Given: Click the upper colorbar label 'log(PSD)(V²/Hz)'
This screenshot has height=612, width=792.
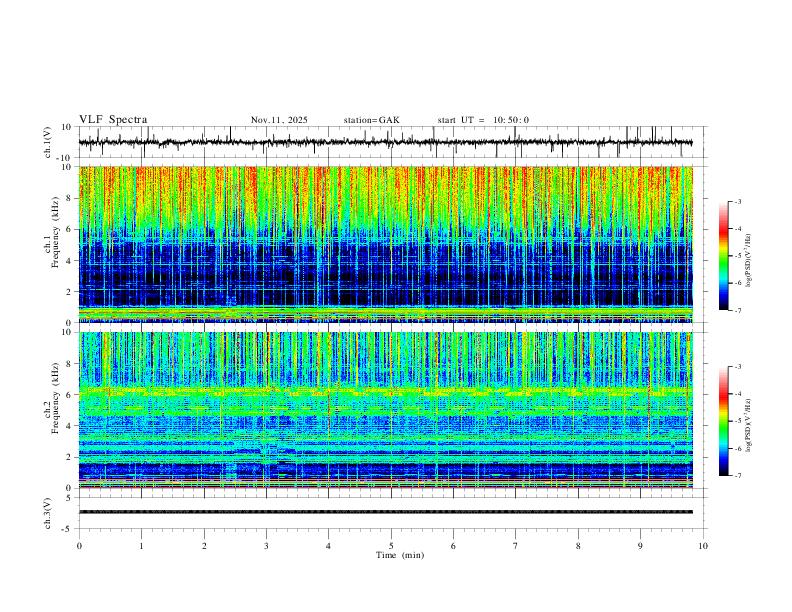Looking at the screenshot, I should click(x=749, y=261).
